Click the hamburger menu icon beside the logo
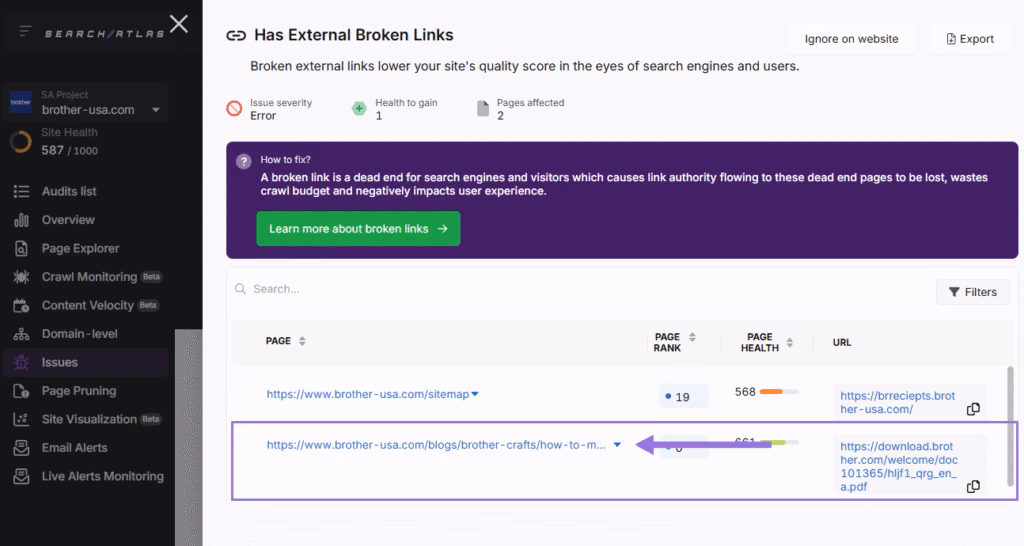 point(25,32)
